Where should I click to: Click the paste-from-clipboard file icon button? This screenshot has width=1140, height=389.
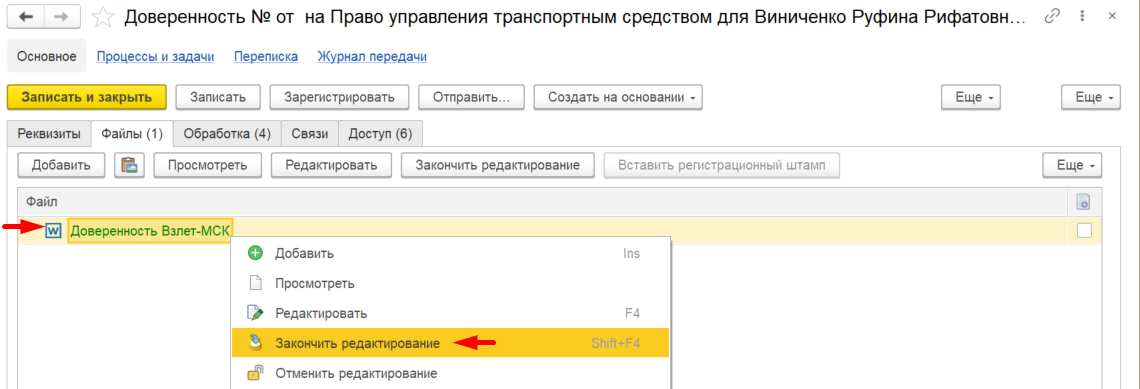(x=130, y=165)
